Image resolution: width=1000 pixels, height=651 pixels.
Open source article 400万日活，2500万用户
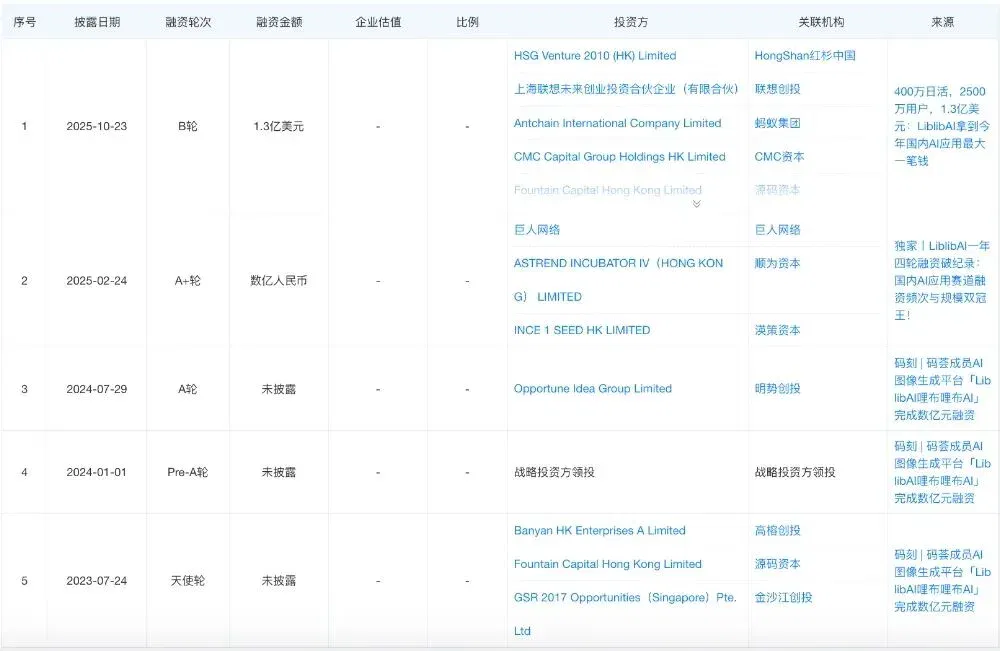(x=942, y=126)
